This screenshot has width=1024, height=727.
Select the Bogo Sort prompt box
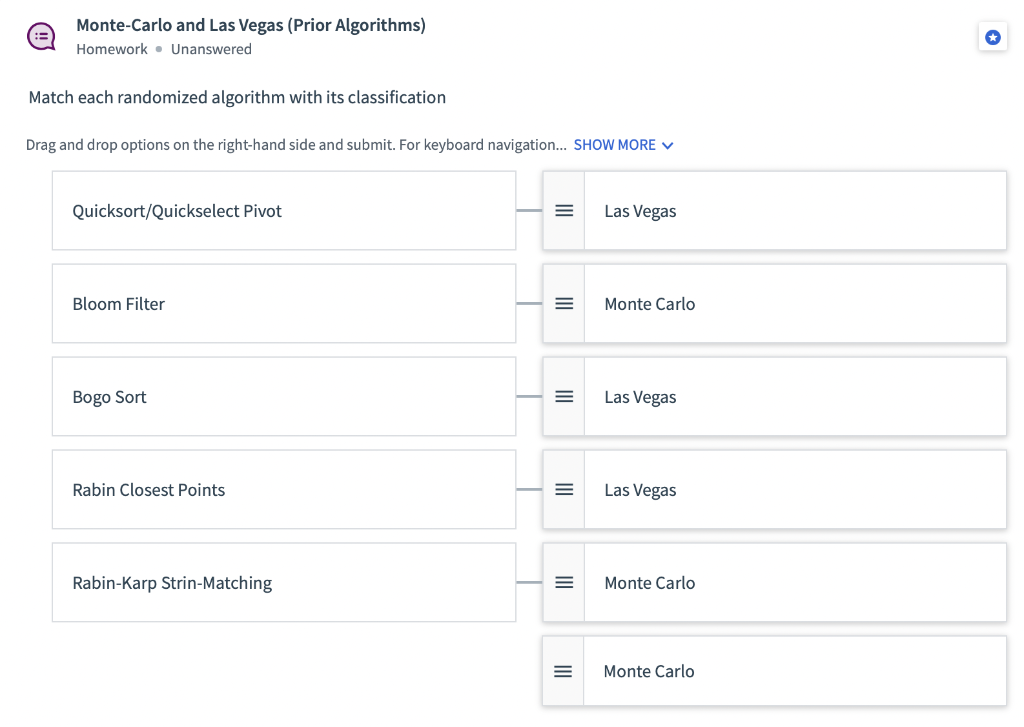(283, 397)
